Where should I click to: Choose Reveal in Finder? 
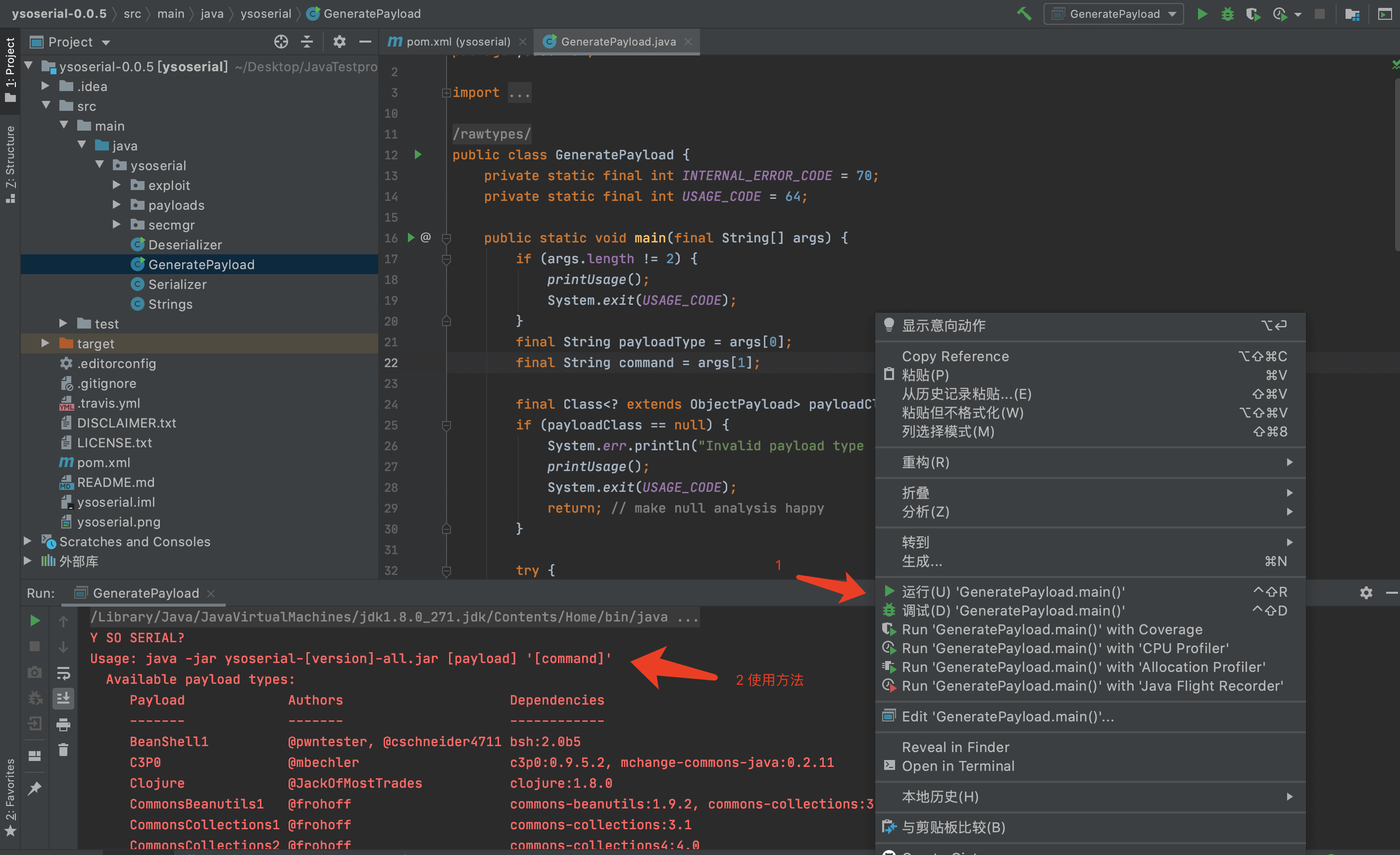[x=1090, y=747]
